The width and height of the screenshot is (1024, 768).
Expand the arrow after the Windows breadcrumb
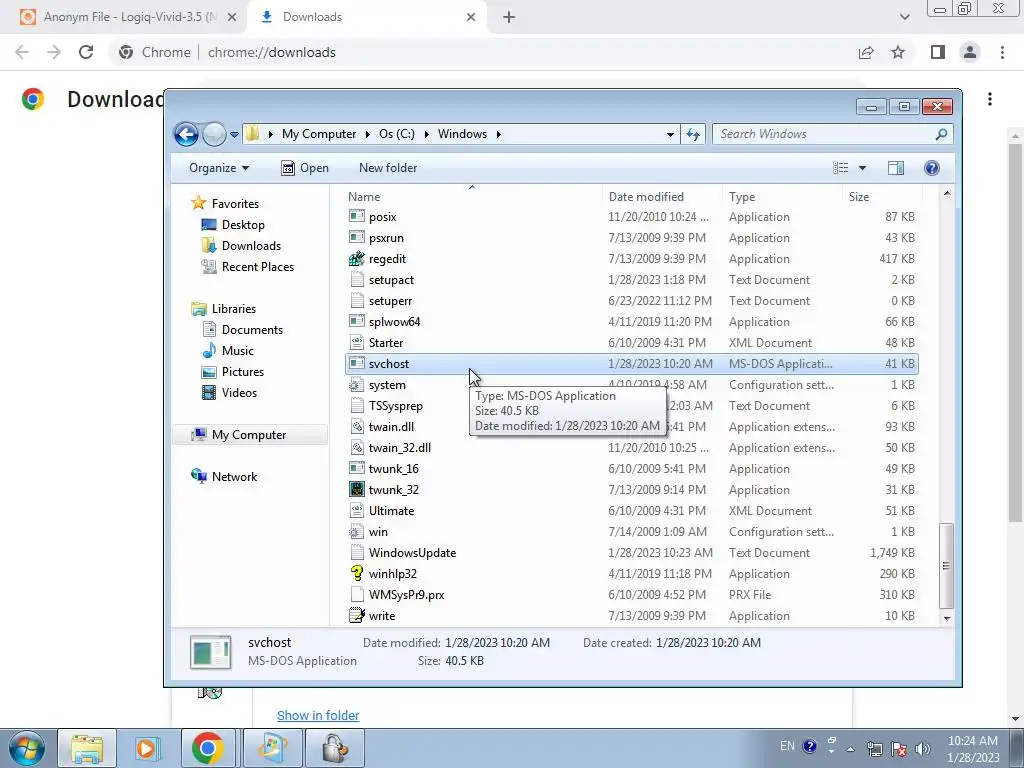498,134
